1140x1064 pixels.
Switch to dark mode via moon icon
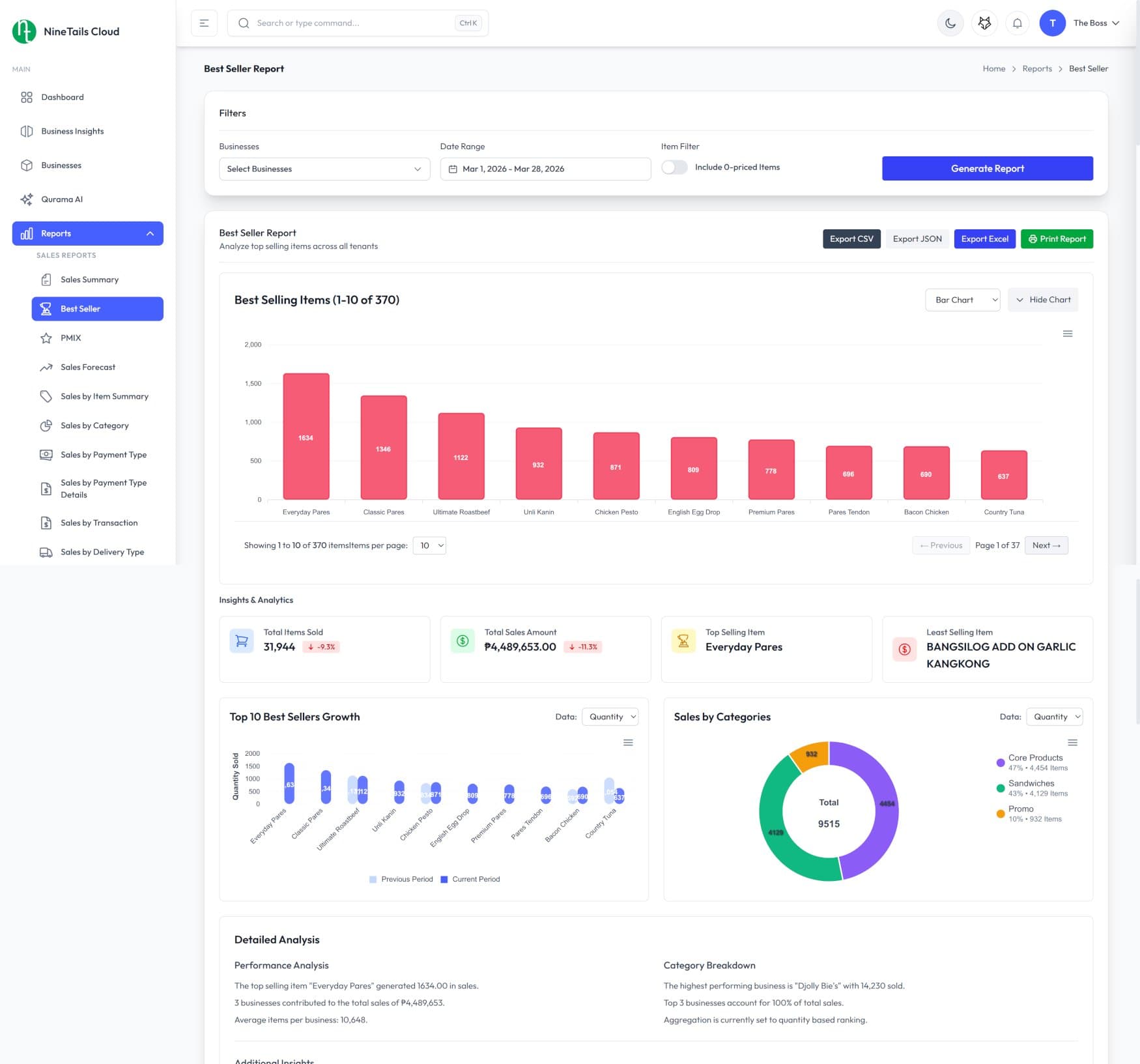(x=950, y=23)
